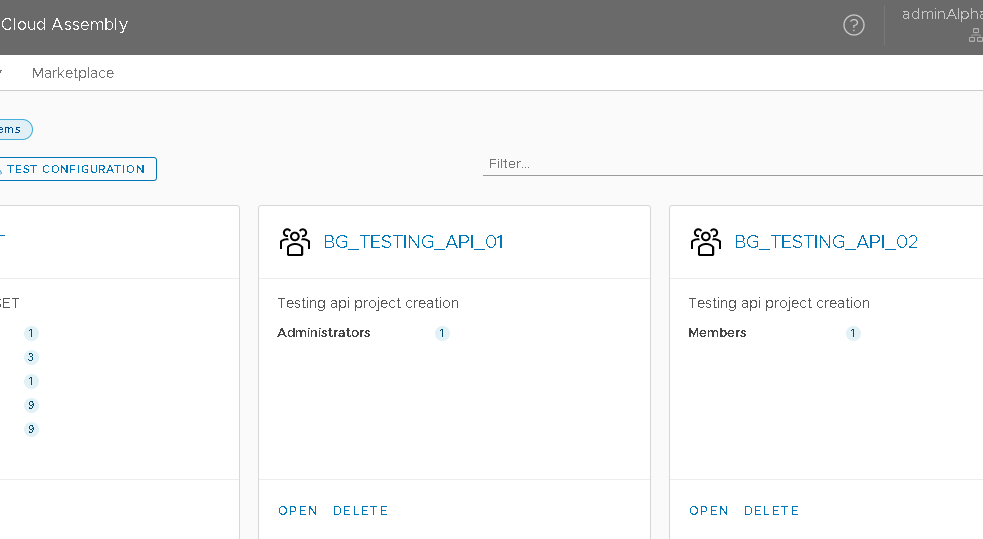Click the BG_TESTING_API_02 project group icon
The height and width of the screenshot is (539, 983).
click(x=706, y=242)
